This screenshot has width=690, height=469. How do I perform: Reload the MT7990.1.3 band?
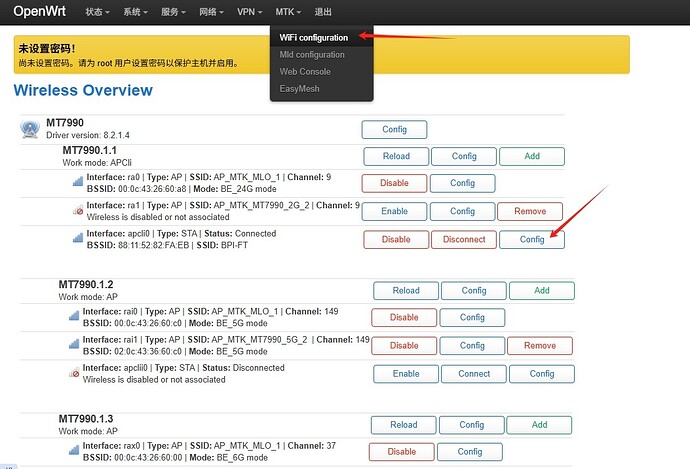tap(404, 425)
